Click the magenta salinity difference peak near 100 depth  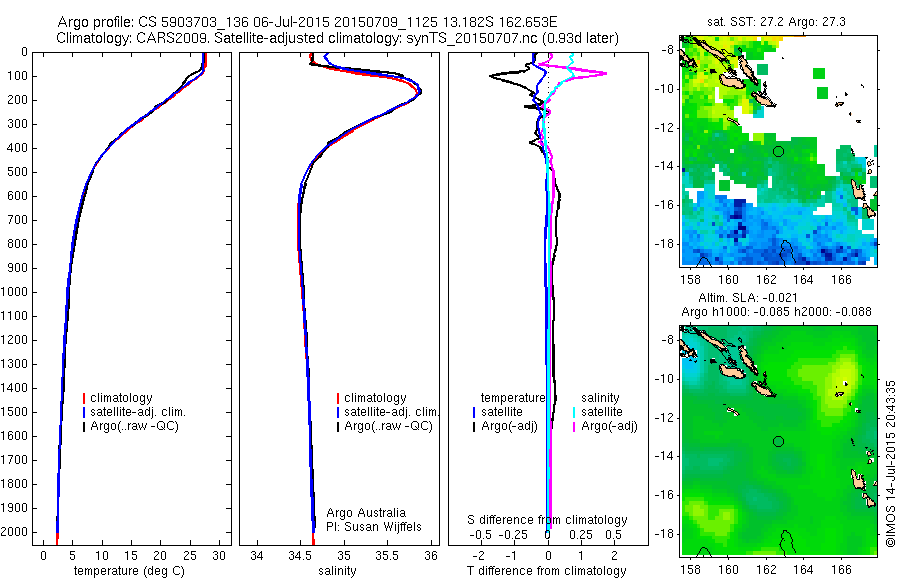[604, 73]
